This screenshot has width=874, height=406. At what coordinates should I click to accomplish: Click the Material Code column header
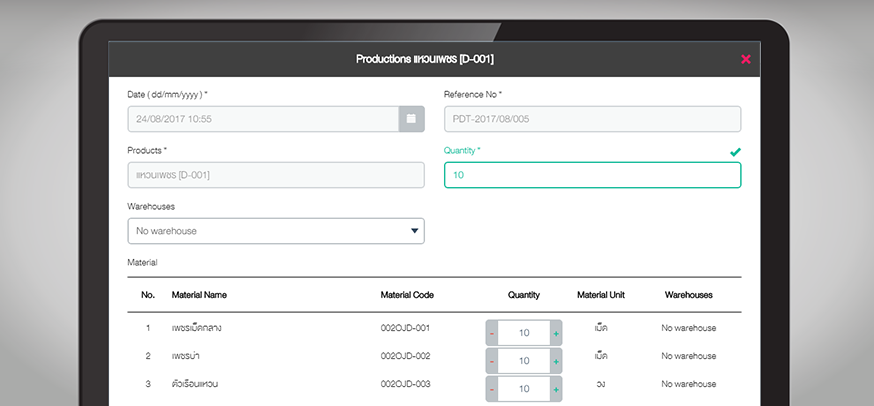coord(407,295)
